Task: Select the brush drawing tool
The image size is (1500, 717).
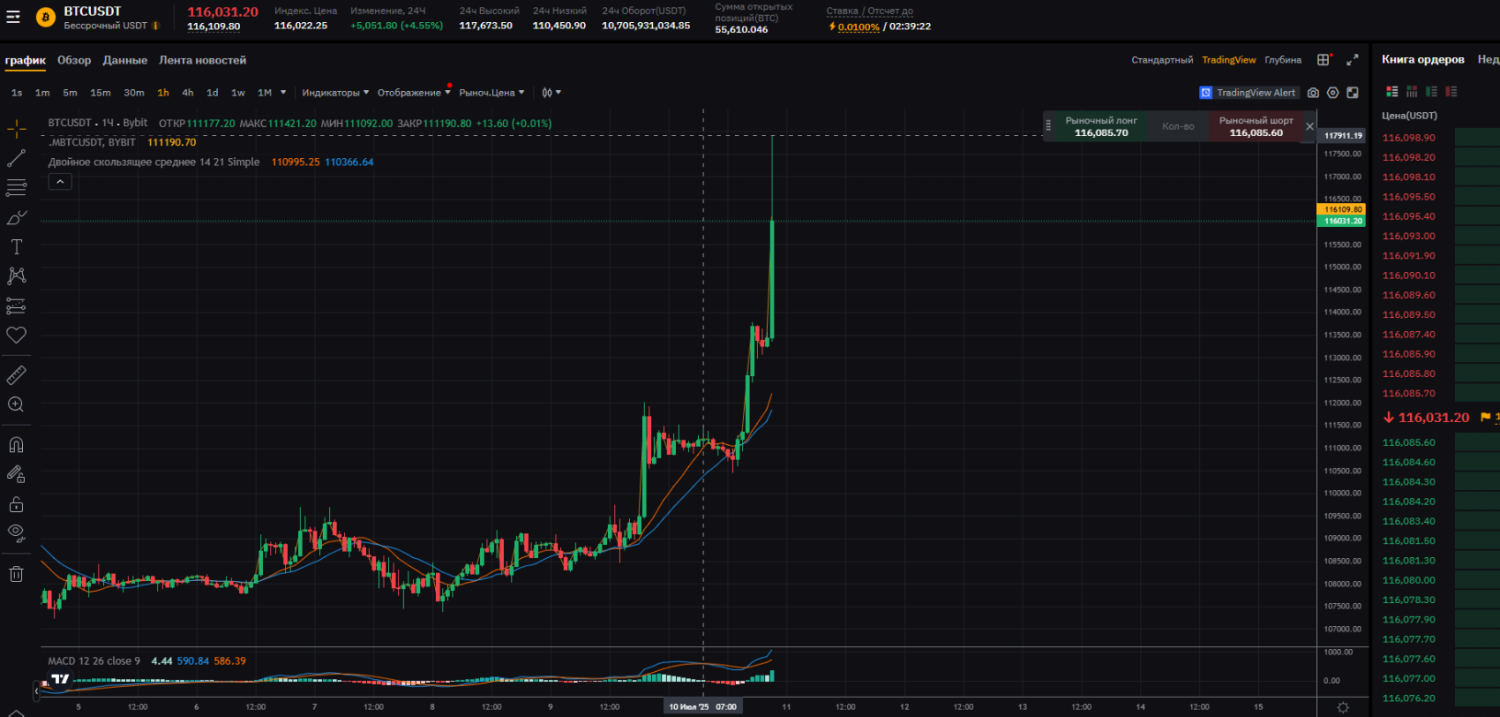Action: [16, 217]
